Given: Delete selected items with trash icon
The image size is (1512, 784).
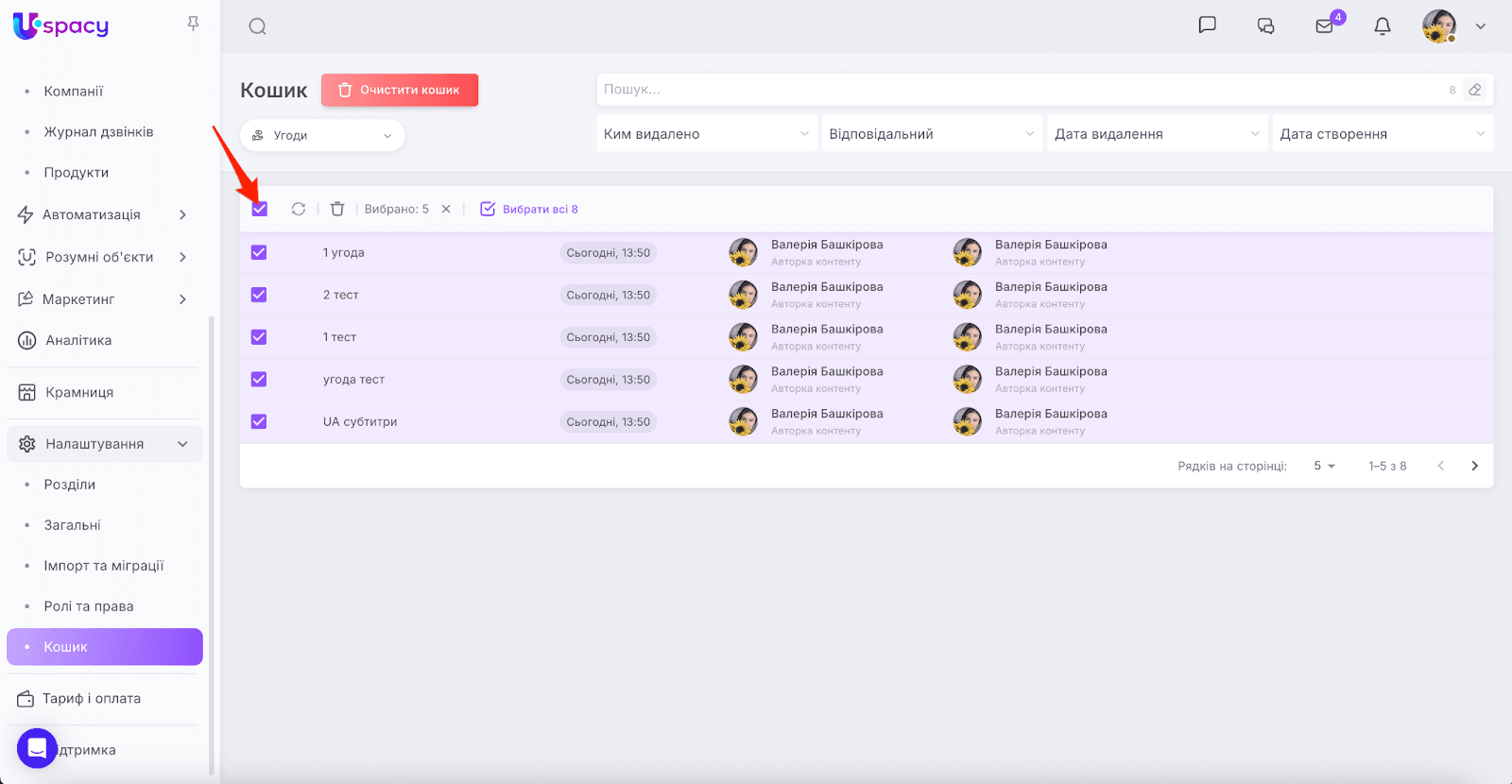Looking at the screenshot, I should point(337,209).
